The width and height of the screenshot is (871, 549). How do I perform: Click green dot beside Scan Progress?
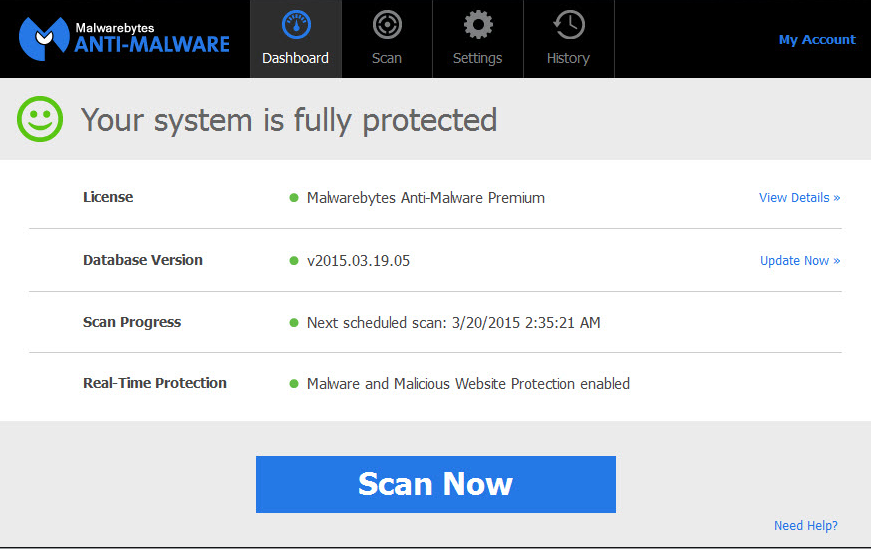tap(294, 323)
